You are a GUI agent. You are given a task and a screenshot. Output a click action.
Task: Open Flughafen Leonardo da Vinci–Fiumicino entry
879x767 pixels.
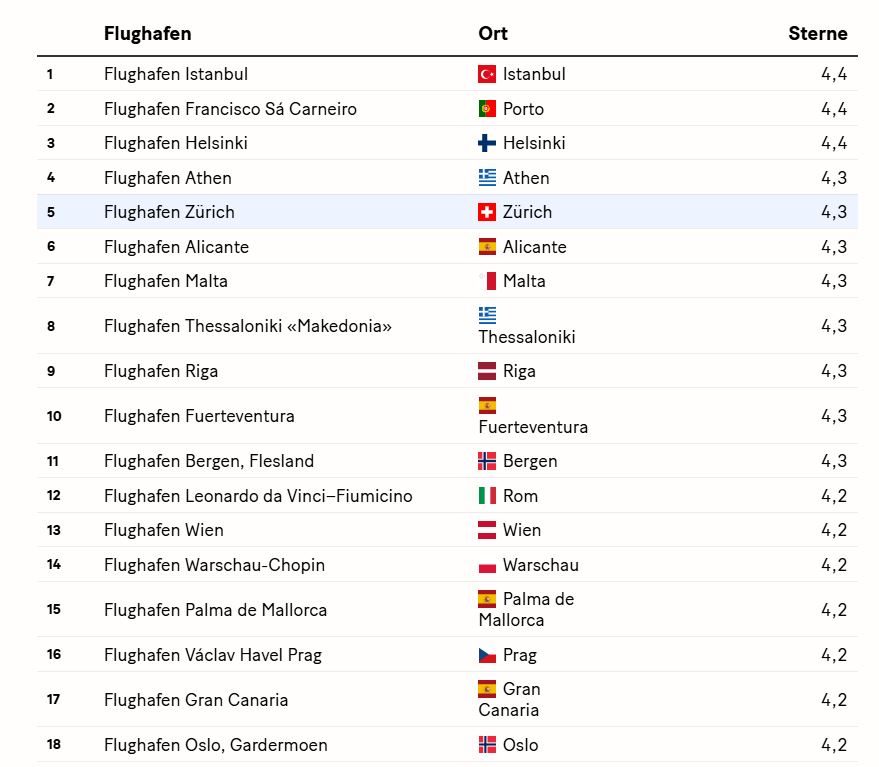258,496
